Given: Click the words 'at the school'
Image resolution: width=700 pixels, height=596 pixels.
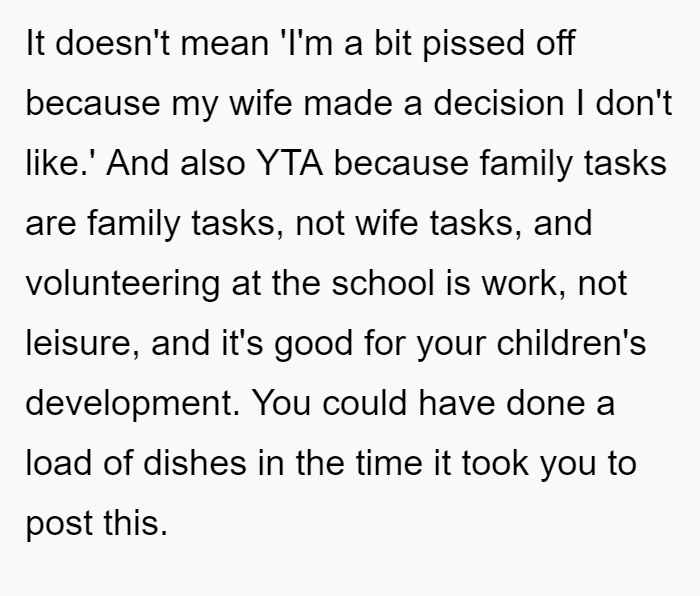Looking at the screenshot, I should pyautogui.click(x=333, y=283).
